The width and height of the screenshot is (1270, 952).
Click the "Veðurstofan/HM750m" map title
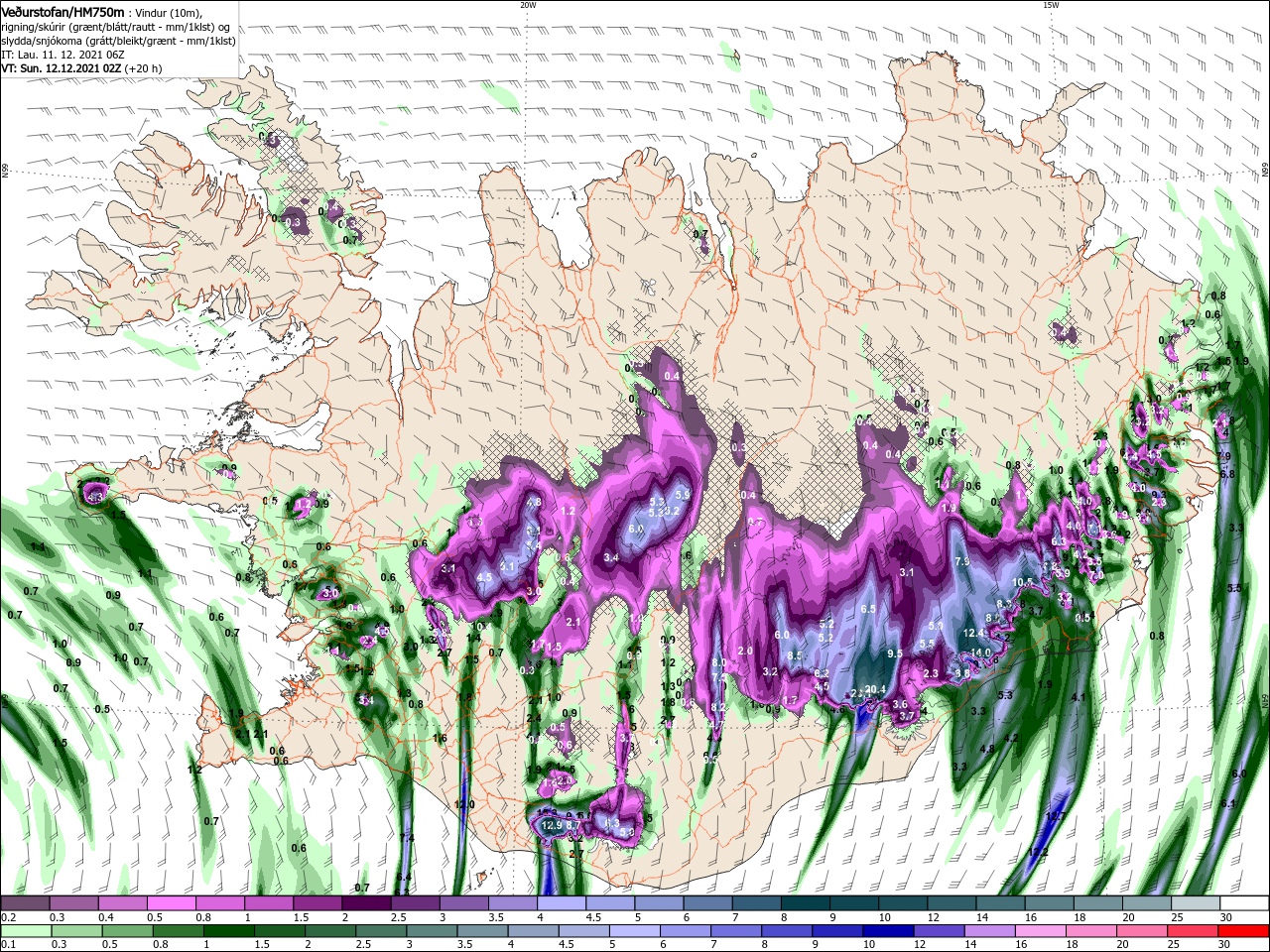tap(63, 11)
